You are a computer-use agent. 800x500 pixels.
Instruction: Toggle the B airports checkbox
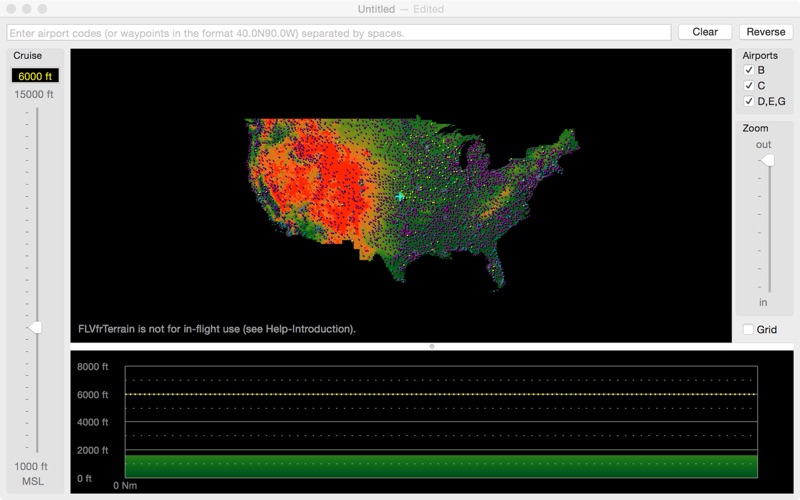pyautogui.click(x=748, y=70)
